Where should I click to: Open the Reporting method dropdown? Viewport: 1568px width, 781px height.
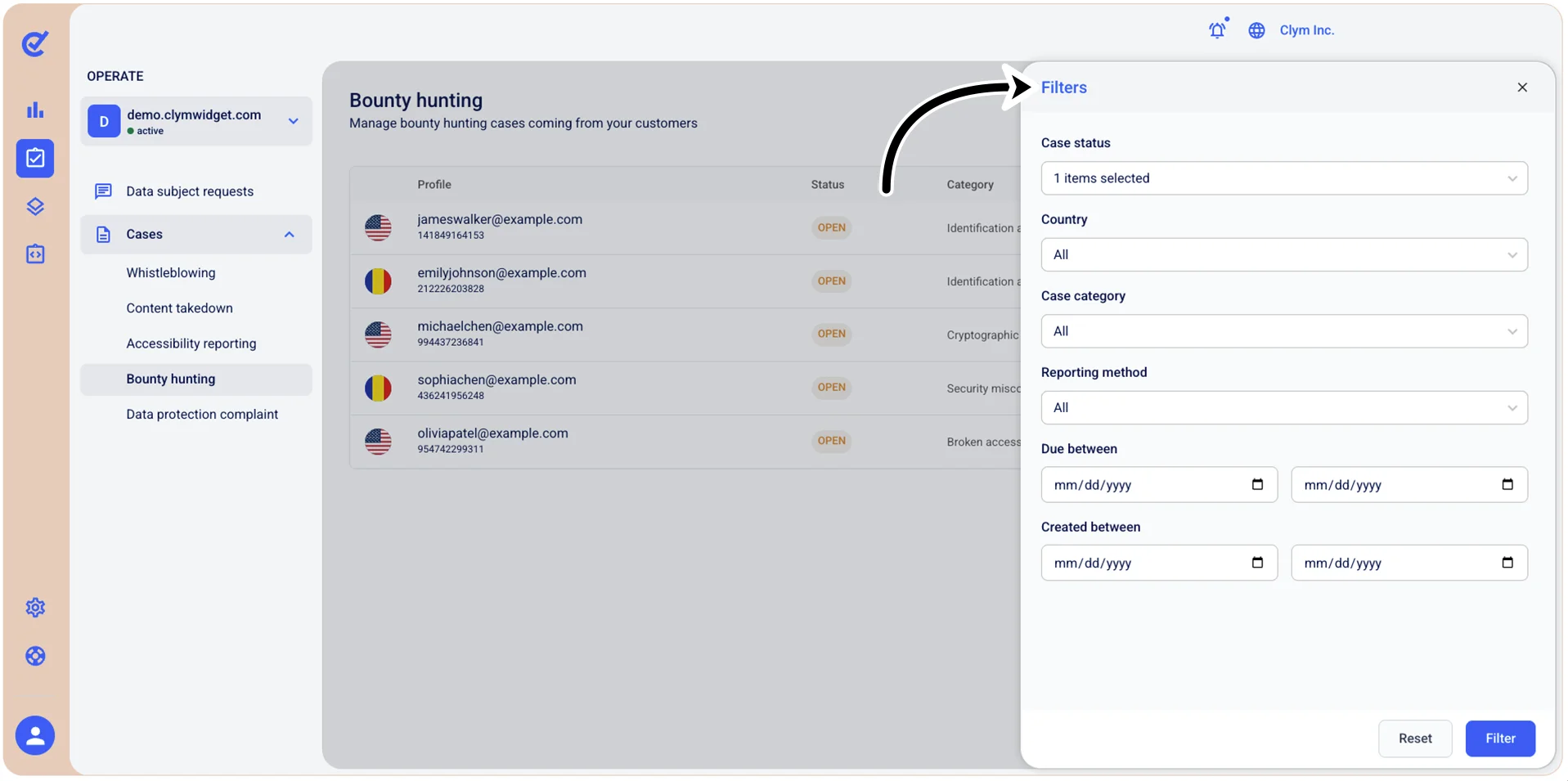click(x=1284, y=407)
